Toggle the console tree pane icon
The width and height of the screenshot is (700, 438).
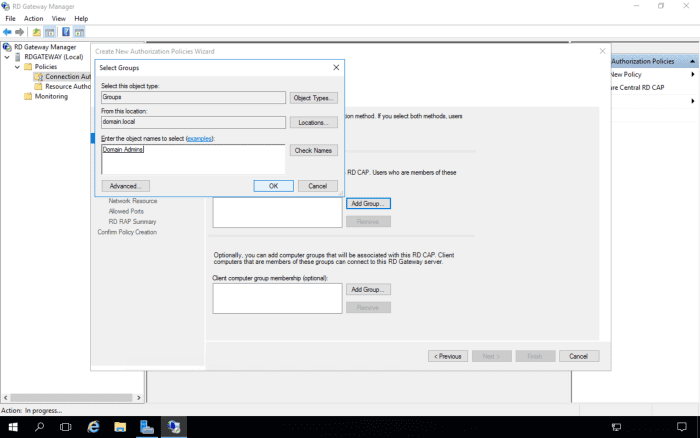pos(50,32)
